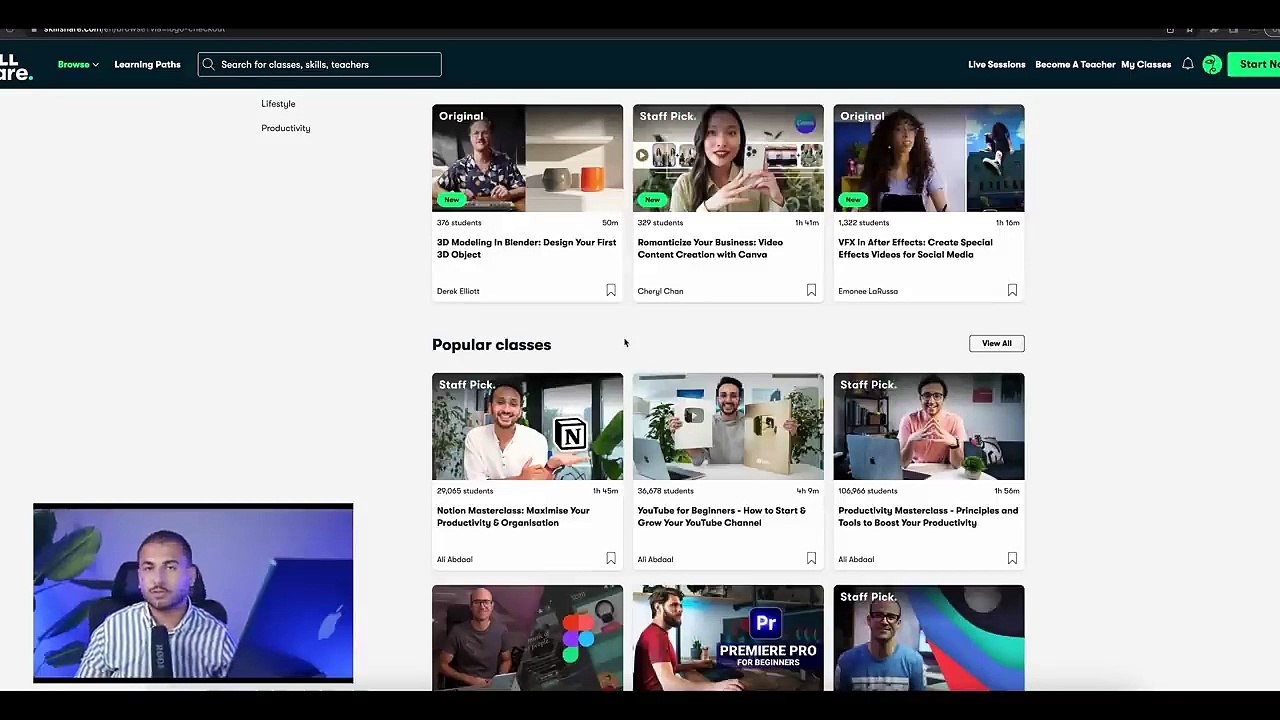Select the Lifestyle category in the sidebar

[x=278, y=104]
